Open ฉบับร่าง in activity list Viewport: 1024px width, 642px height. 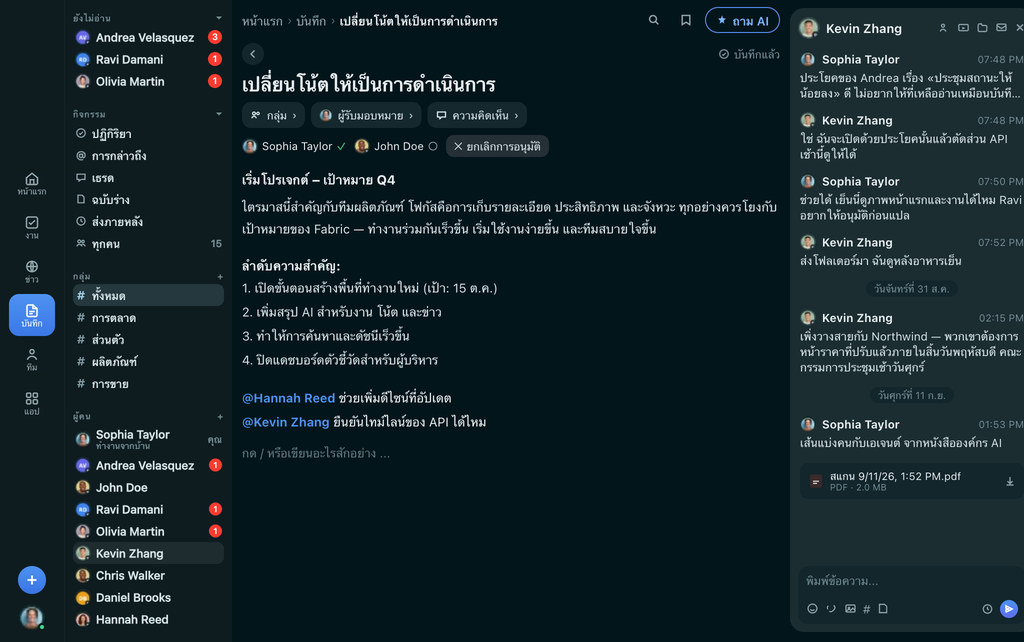[148, 200]
